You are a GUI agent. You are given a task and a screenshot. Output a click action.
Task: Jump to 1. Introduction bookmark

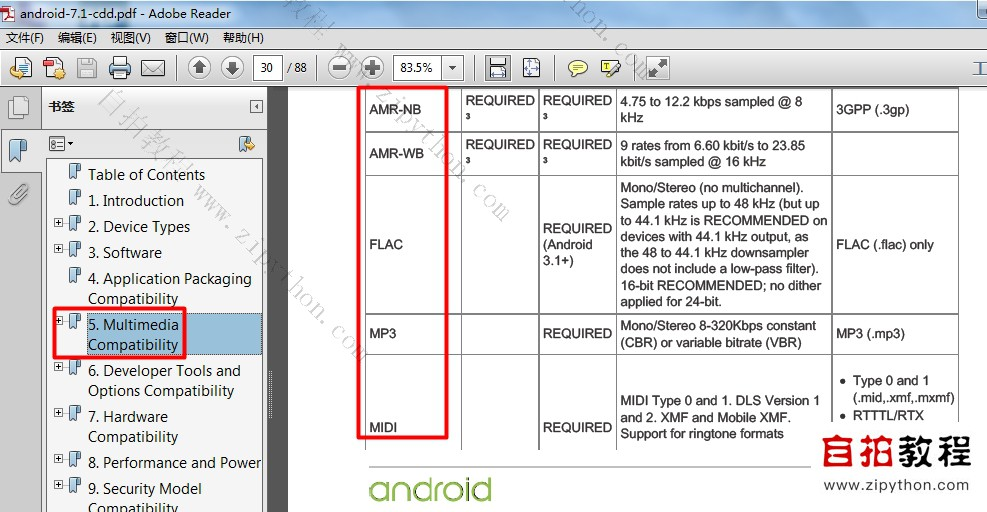(x=136, y=200)
